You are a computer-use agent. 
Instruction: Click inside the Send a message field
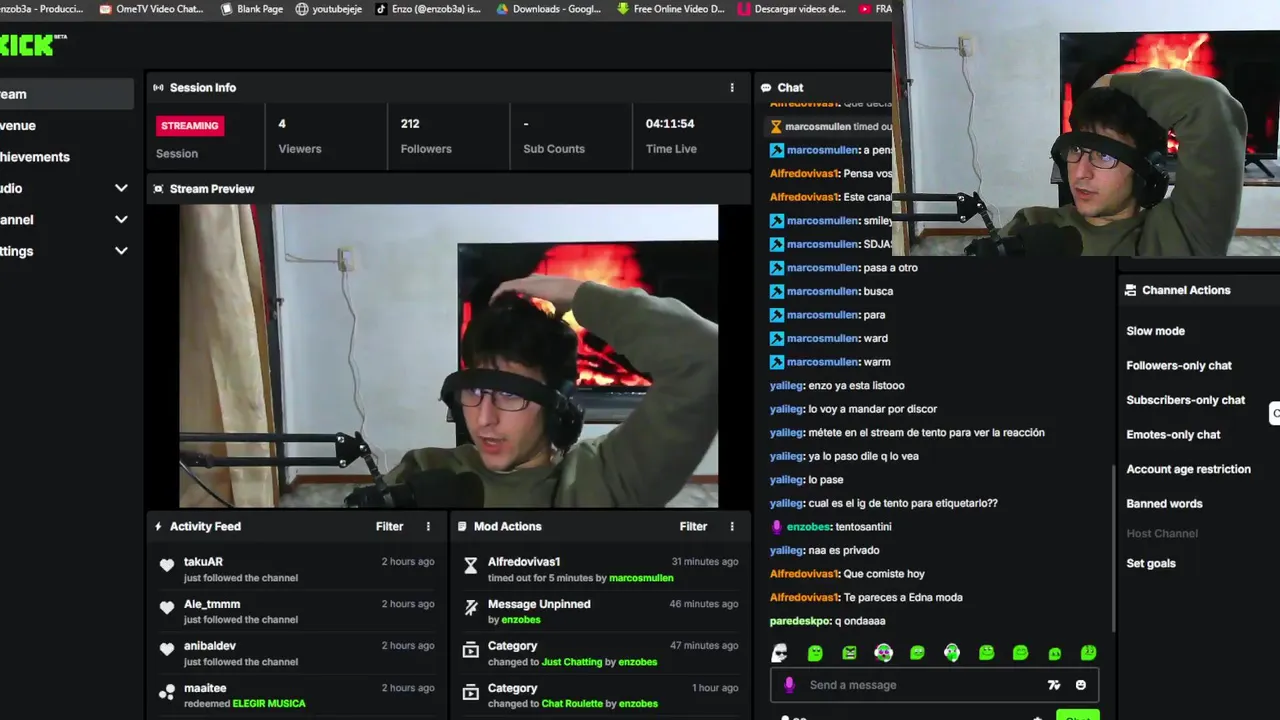tap(934, 685)
